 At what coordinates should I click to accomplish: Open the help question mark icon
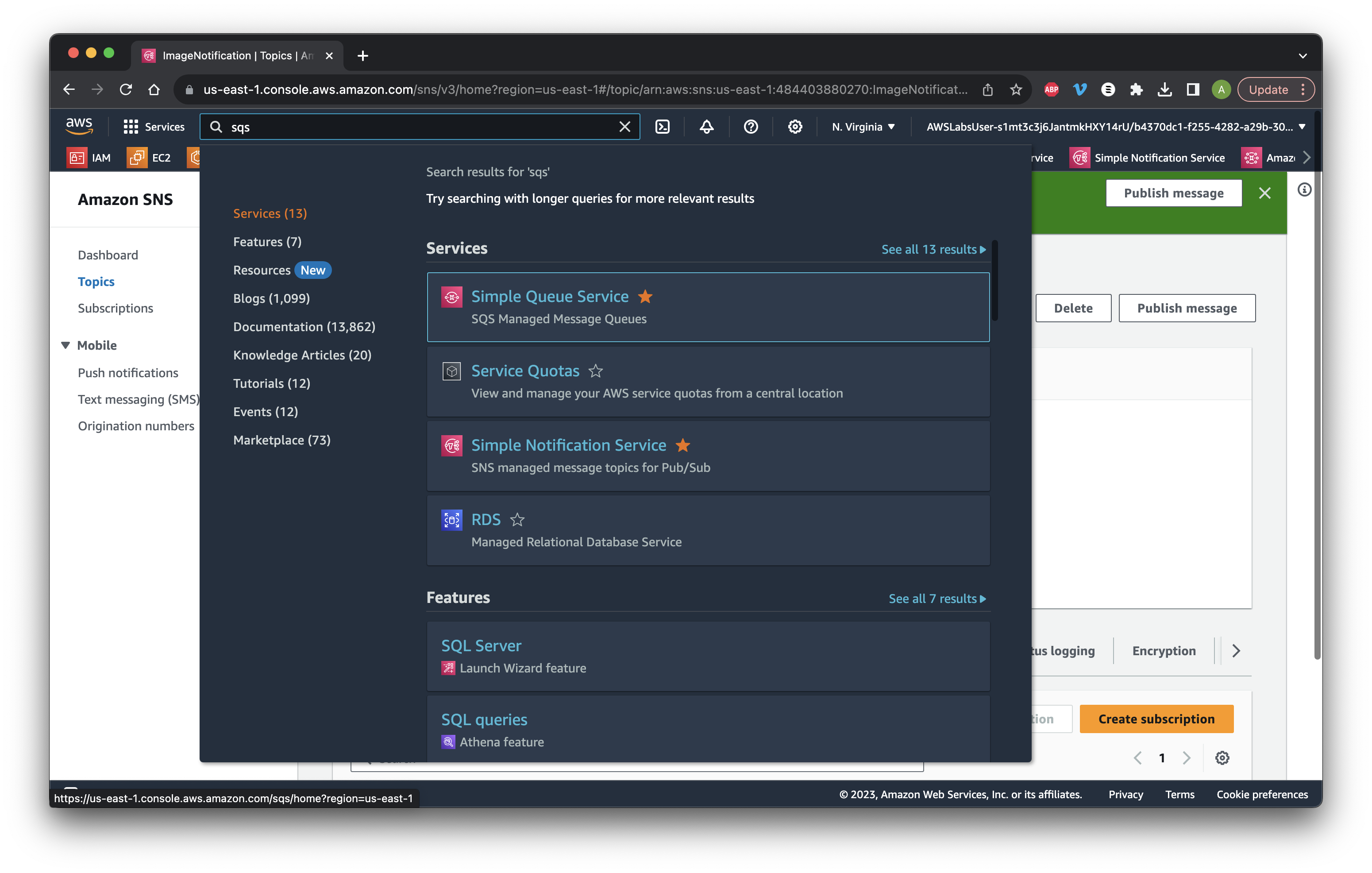click(751, 127)
